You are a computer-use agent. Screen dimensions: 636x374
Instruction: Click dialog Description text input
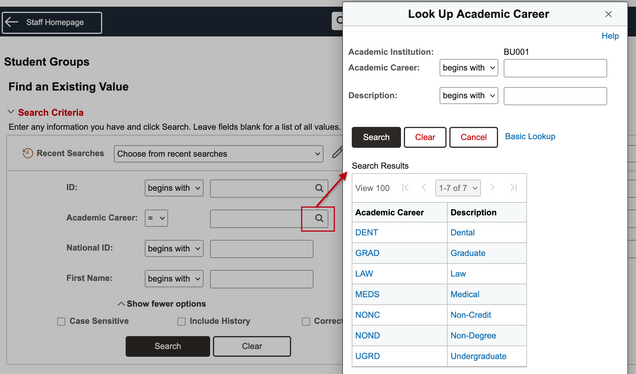pyautogui.click(x=555, y=96)
